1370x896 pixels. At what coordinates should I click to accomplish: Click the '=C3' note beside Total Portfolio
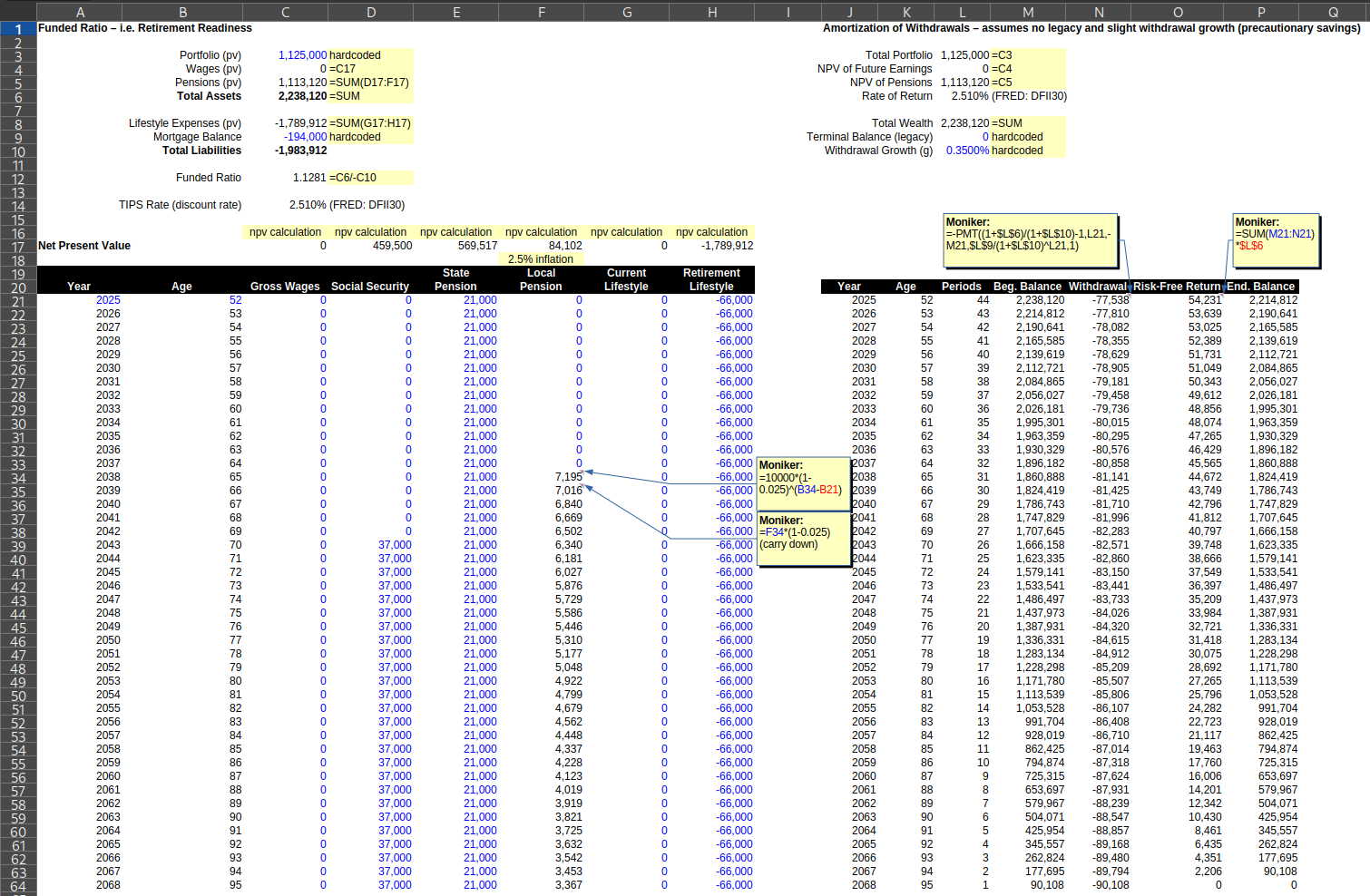(1002, 55)
